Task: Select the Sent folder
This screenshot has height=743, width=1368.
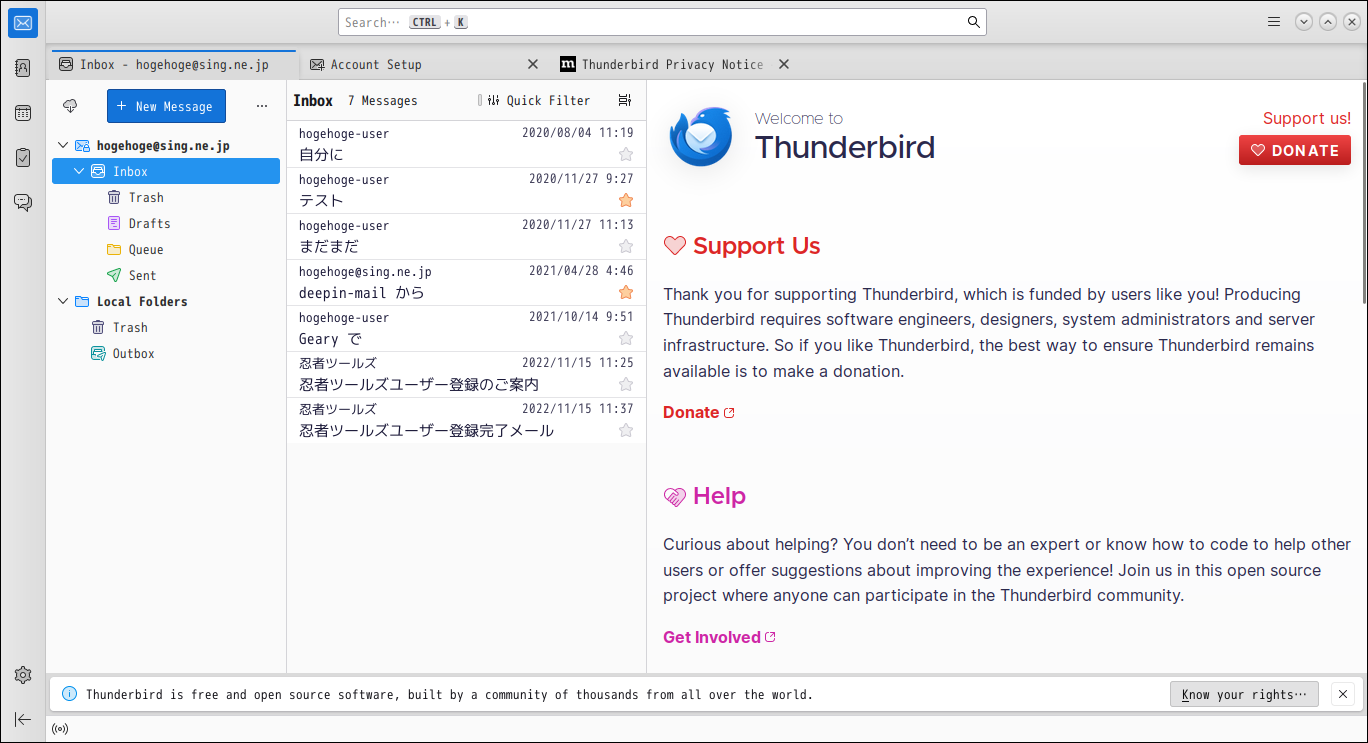Action: (x=166, y=276)
